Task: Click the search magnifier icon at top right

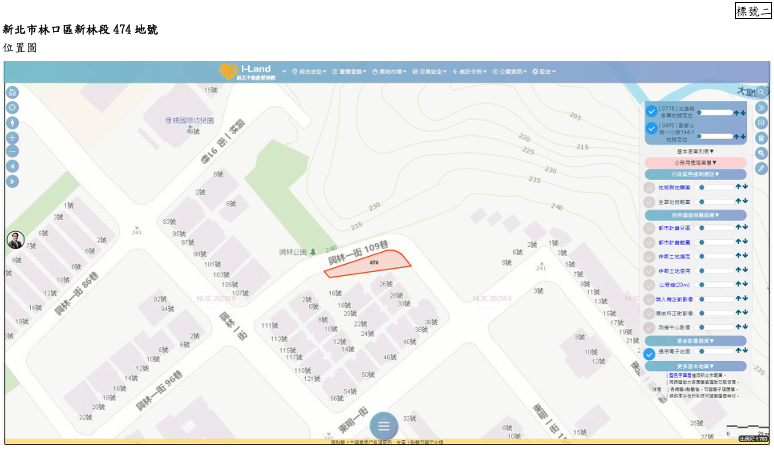Action: tap(761, 92)
